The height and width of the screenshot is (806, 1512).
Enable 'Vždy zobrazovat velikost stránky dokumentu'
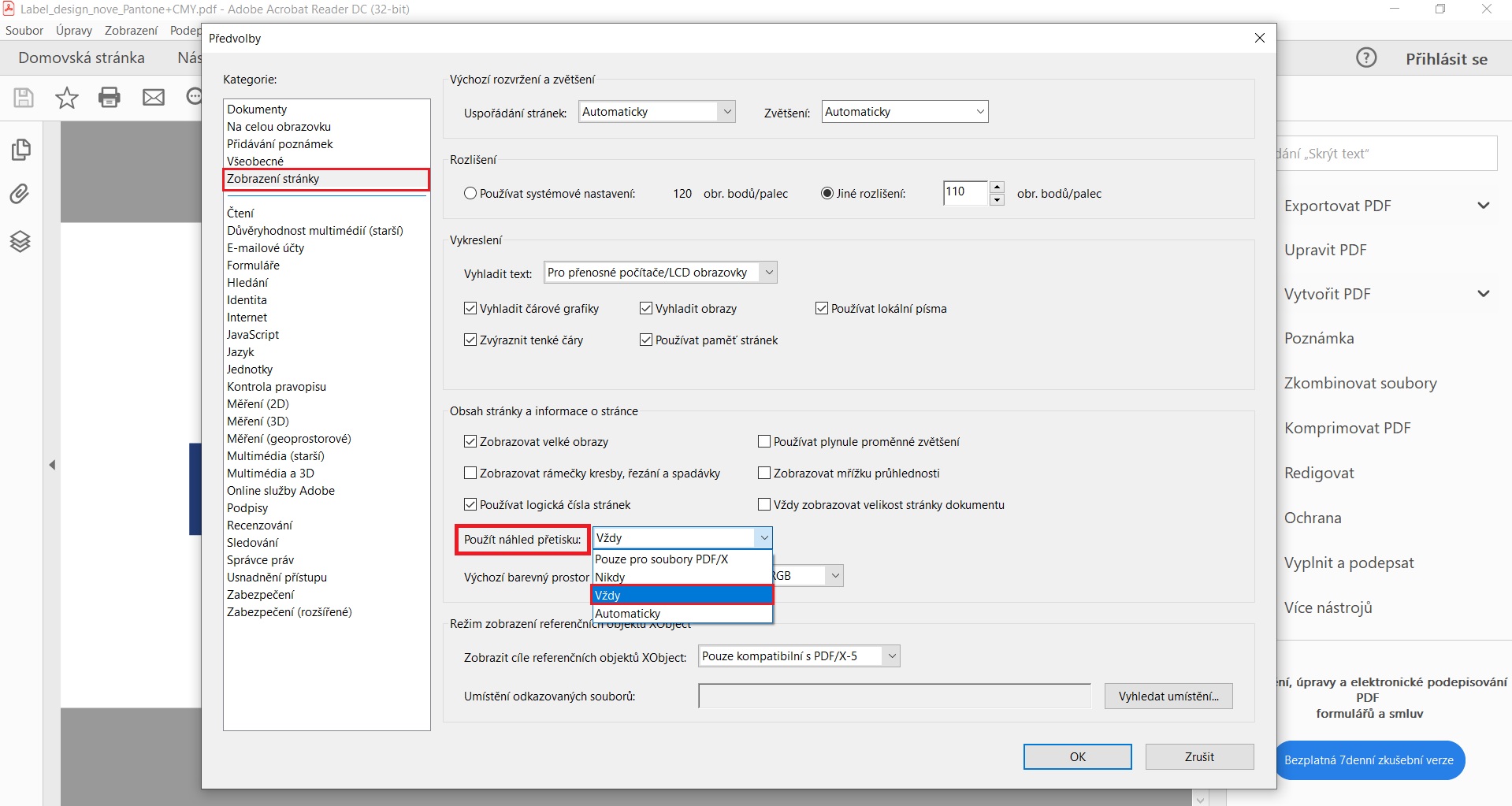tap(763, 504)
